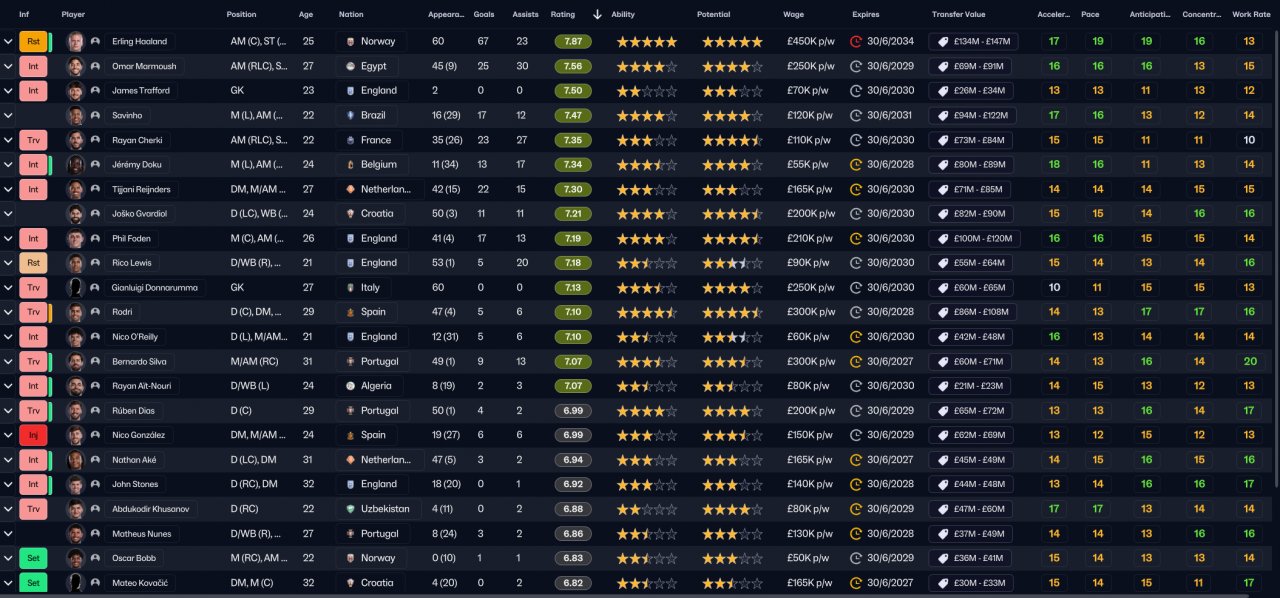Expand Erling Haaland's row with the chevron
Viewport: 1280px width, 598px height.
tap(8, 42)
